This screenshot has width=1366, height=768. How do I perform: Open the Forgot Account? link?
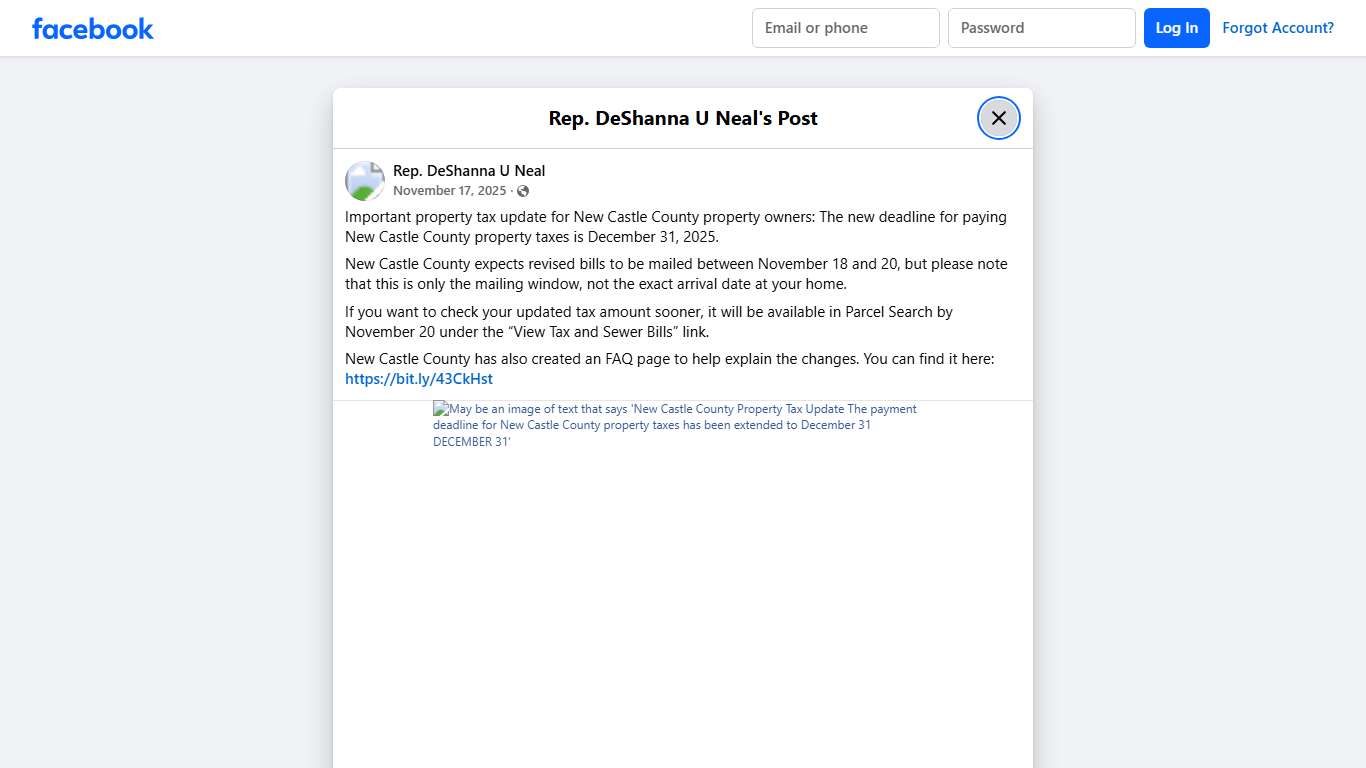pos(1278,27)
